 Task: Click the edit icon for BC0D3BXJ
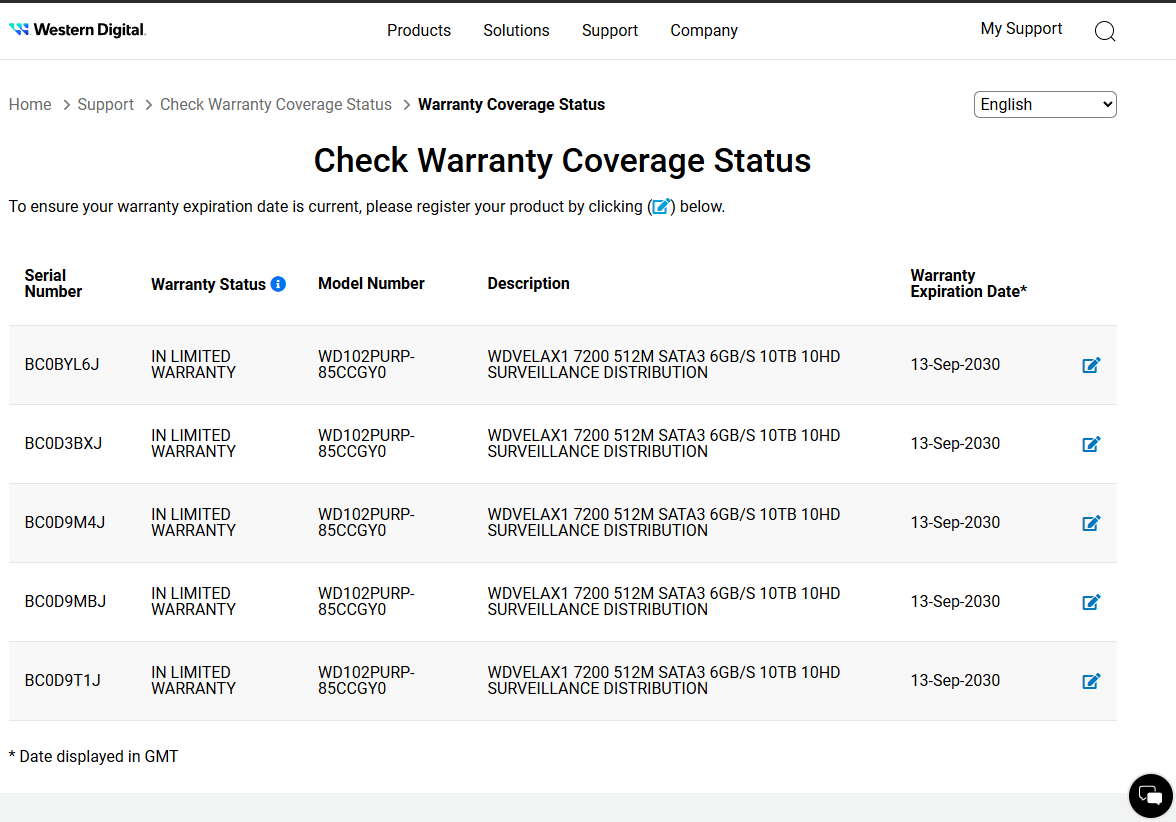coord(1091,444)
